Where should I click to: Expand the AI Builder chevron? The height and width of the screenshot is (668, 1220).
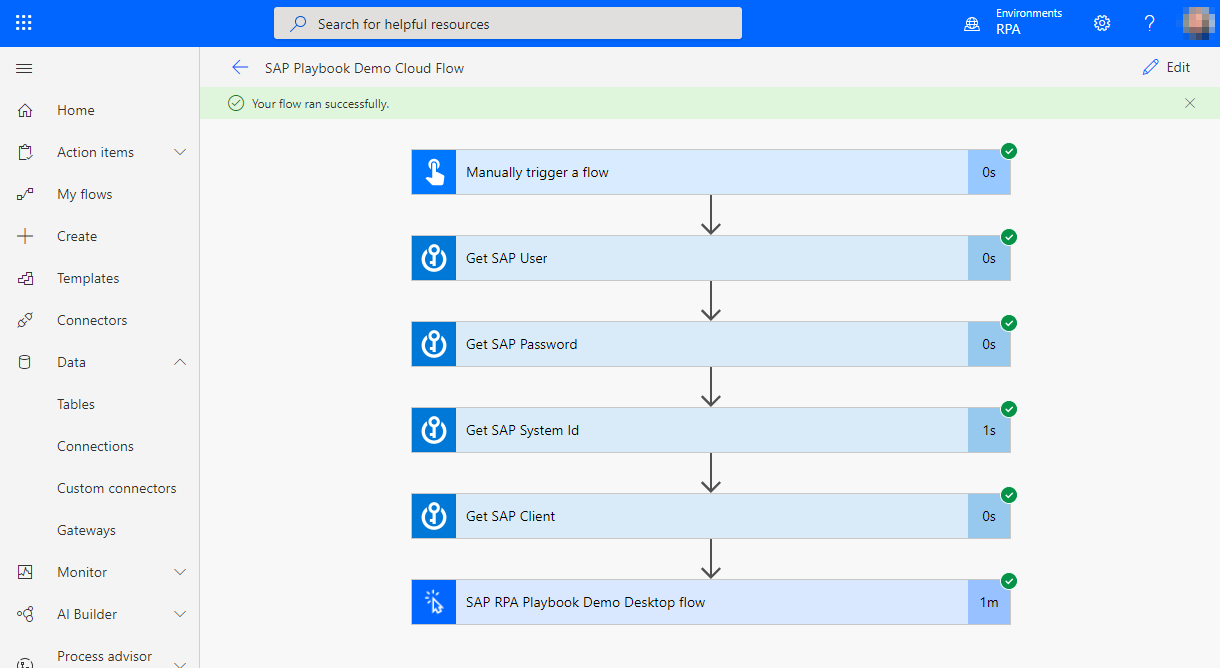pyautogui.click(x=180, y=614)
